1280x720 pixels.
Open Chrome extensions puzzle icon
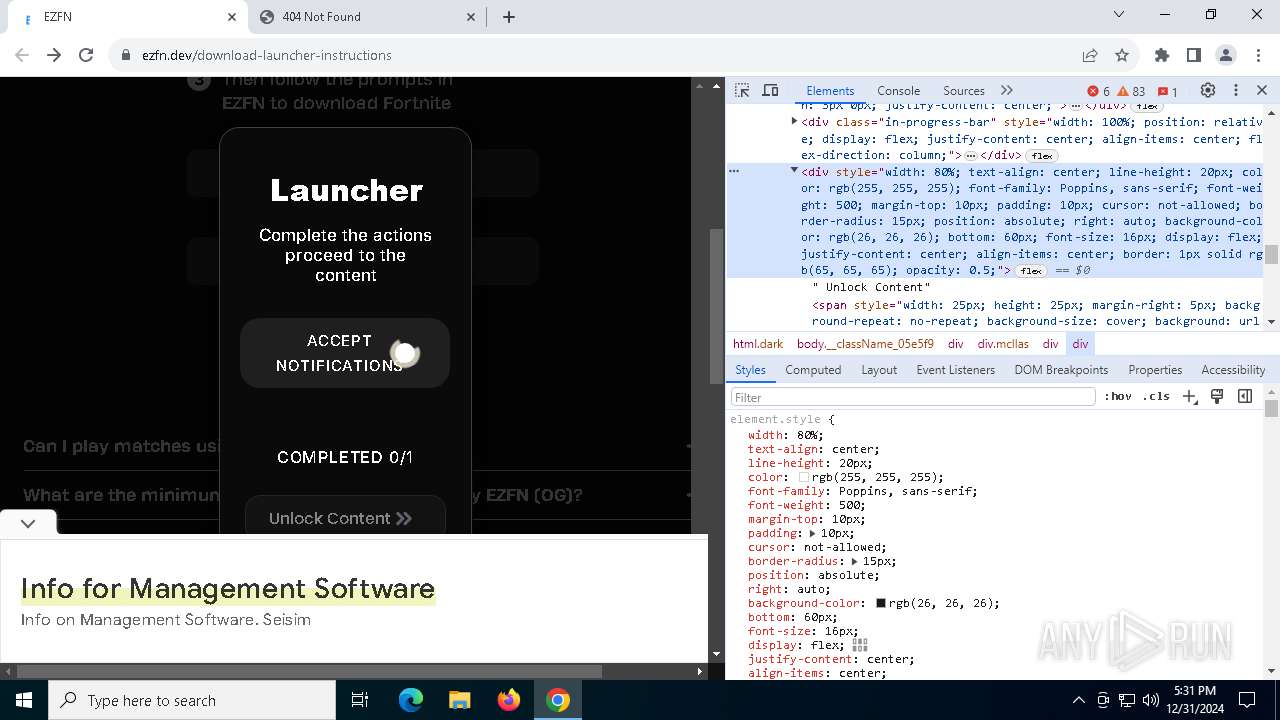[x=1162, y=55]
